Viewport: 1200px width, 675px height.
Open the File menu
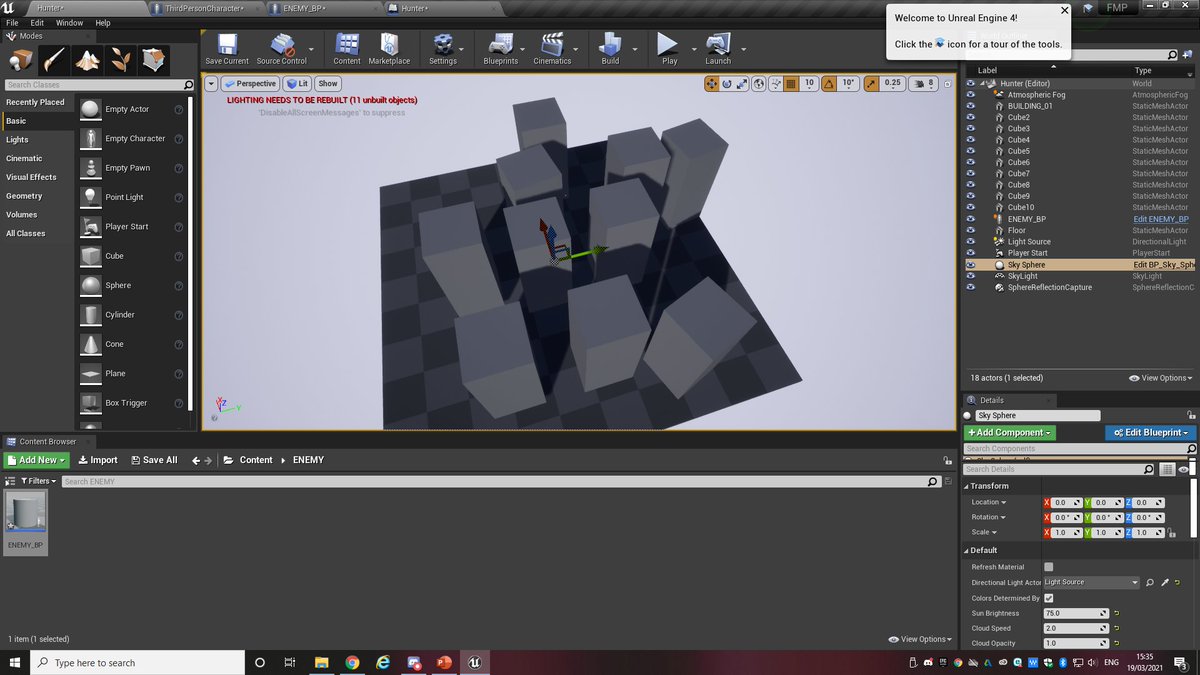[12, 22]
